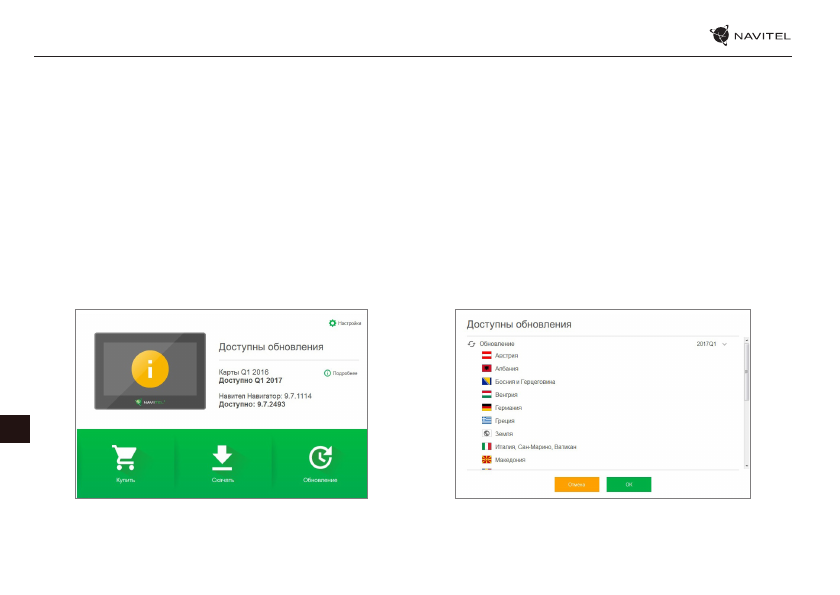
Task: Click the globe icon next to Земля
Action: pos(487,434)
